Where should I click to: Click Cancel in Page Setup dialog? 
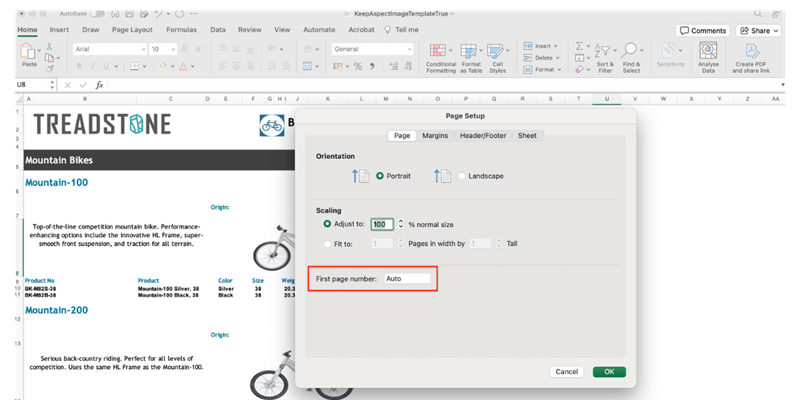pyautogui.click(x=566, y=372)
